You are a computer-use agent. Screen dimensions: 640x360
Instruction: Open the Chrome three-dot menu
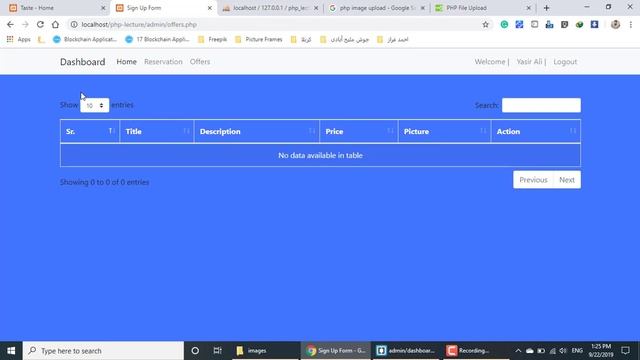[x=631, y=24]
